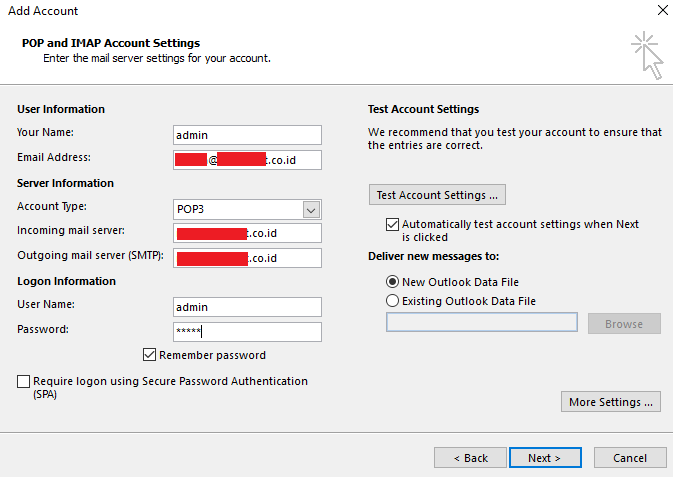Screen dimensions: 673x477
Task: Enable Require logon using Secure Password Authentication
Action: coord(24,381)
